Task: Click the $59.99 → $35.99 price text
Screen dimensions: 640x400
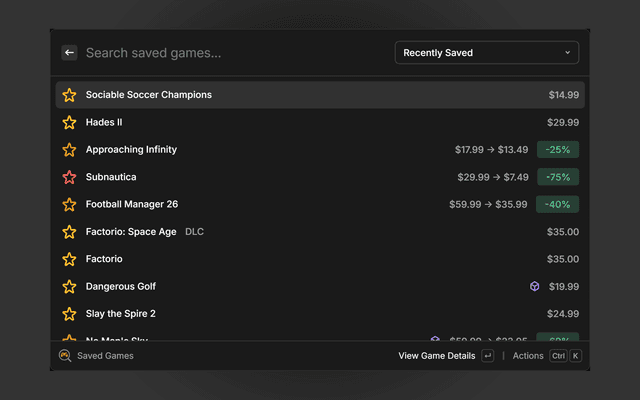Action: (488, 204)
